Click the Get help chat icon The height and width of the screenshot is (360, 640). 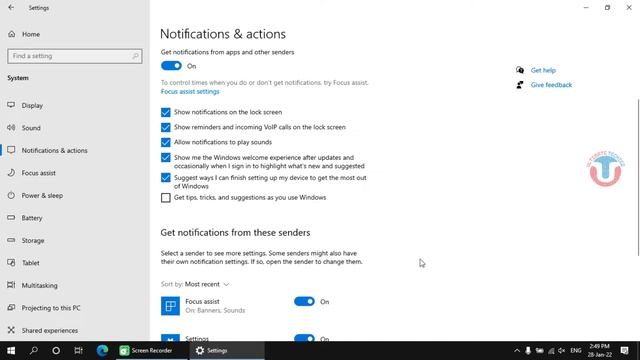click(x=520, y=70)
